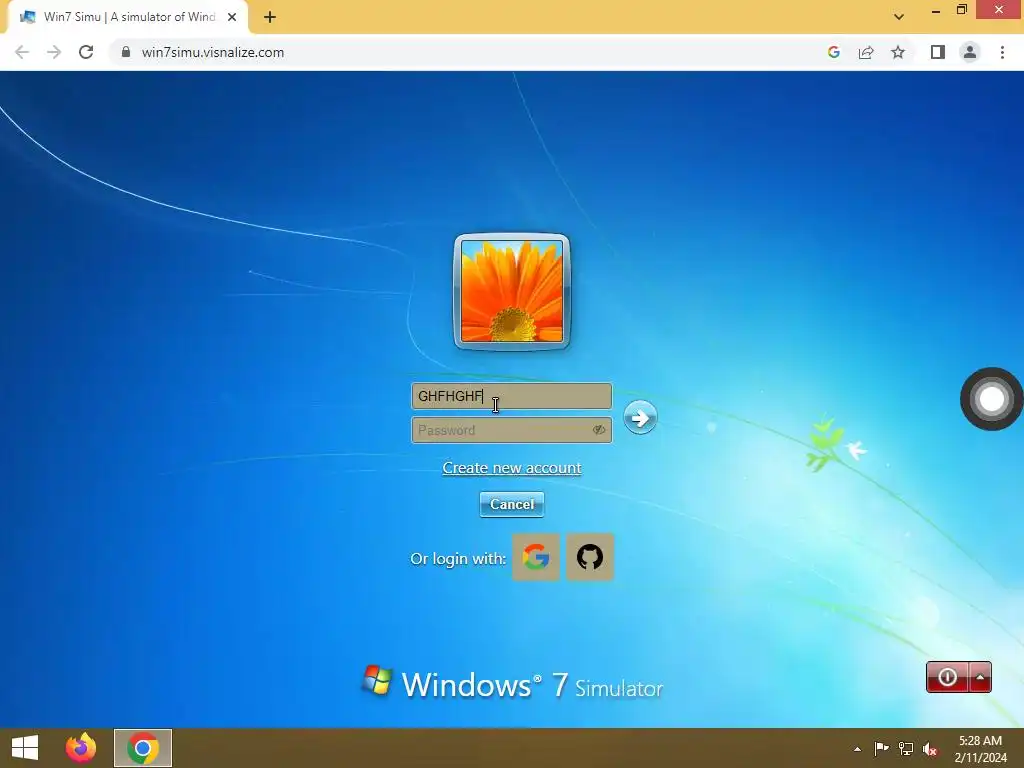Screen dimensions: 1024x768
Task: Open the Create new account link
Action: click(x=511, y=468)
